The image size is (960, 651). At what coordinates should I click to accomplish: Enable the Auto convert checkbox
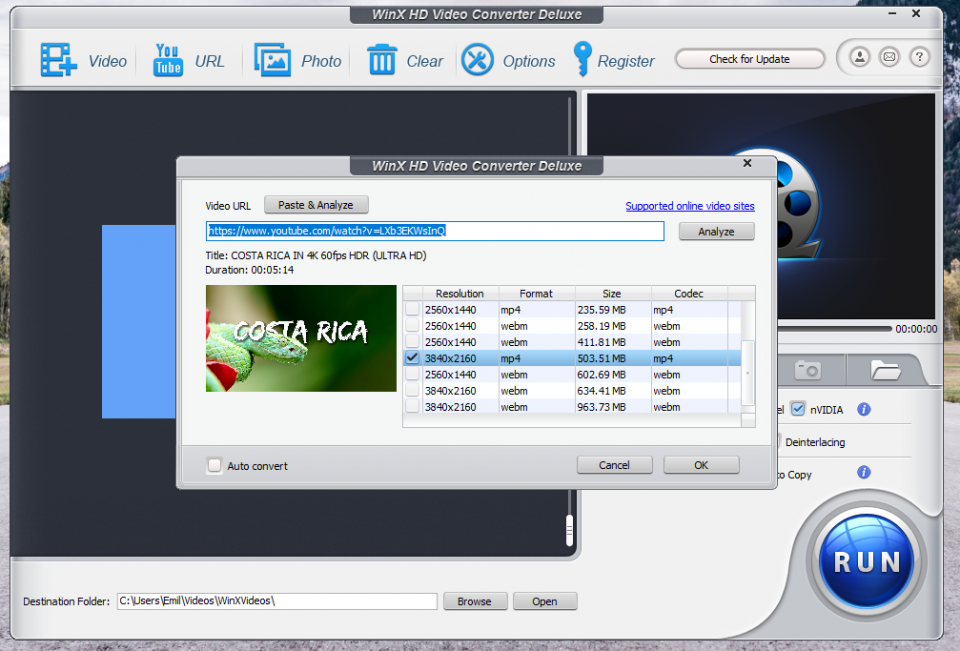(x=214, y=465)
